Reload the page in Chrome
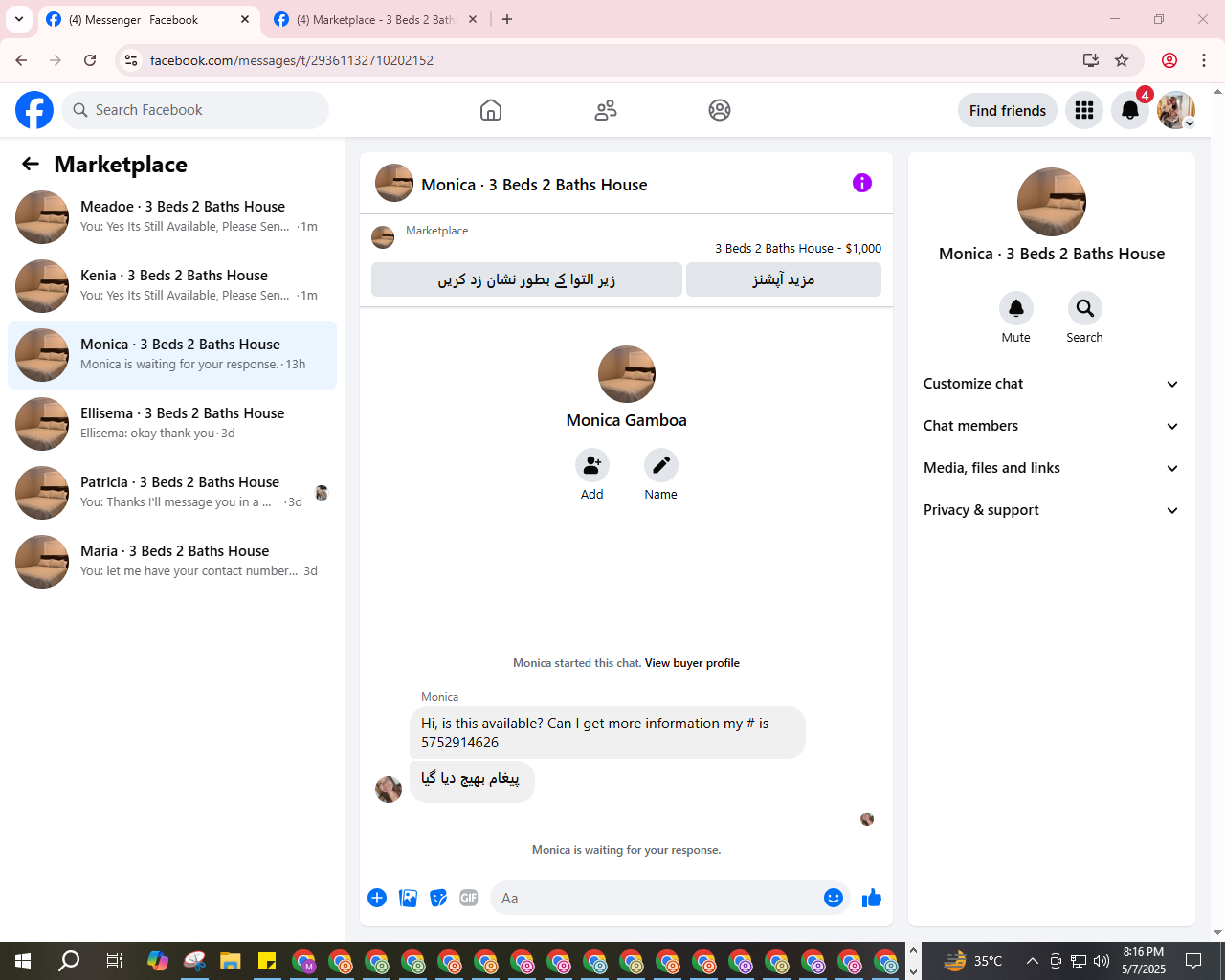Viewport: 1225px width, 980px height. 90,60
